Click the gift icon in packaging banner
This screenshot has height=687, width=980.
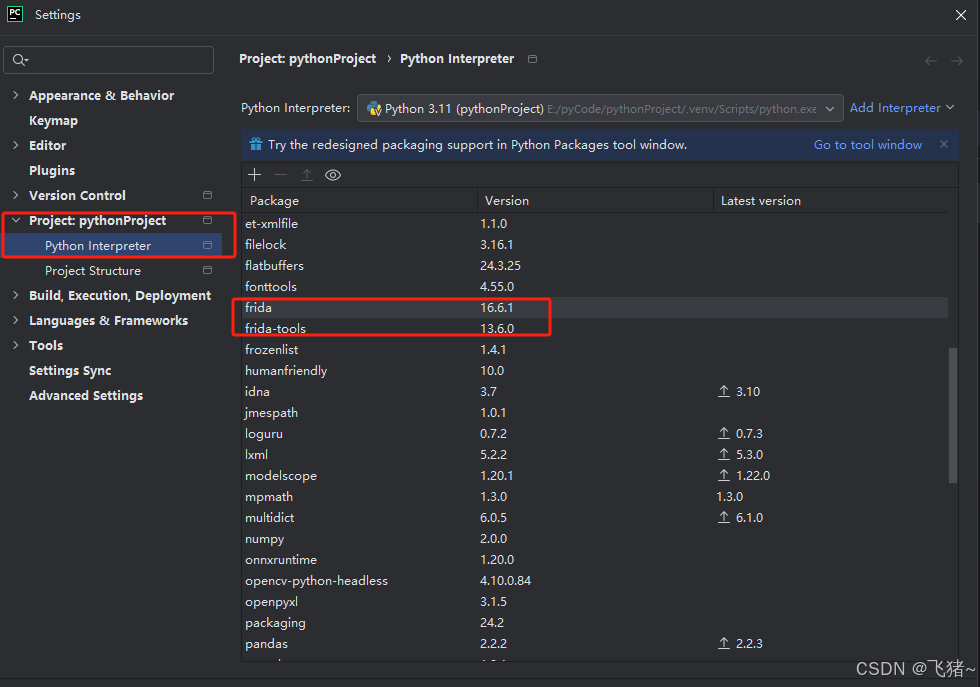coord(256,144)
